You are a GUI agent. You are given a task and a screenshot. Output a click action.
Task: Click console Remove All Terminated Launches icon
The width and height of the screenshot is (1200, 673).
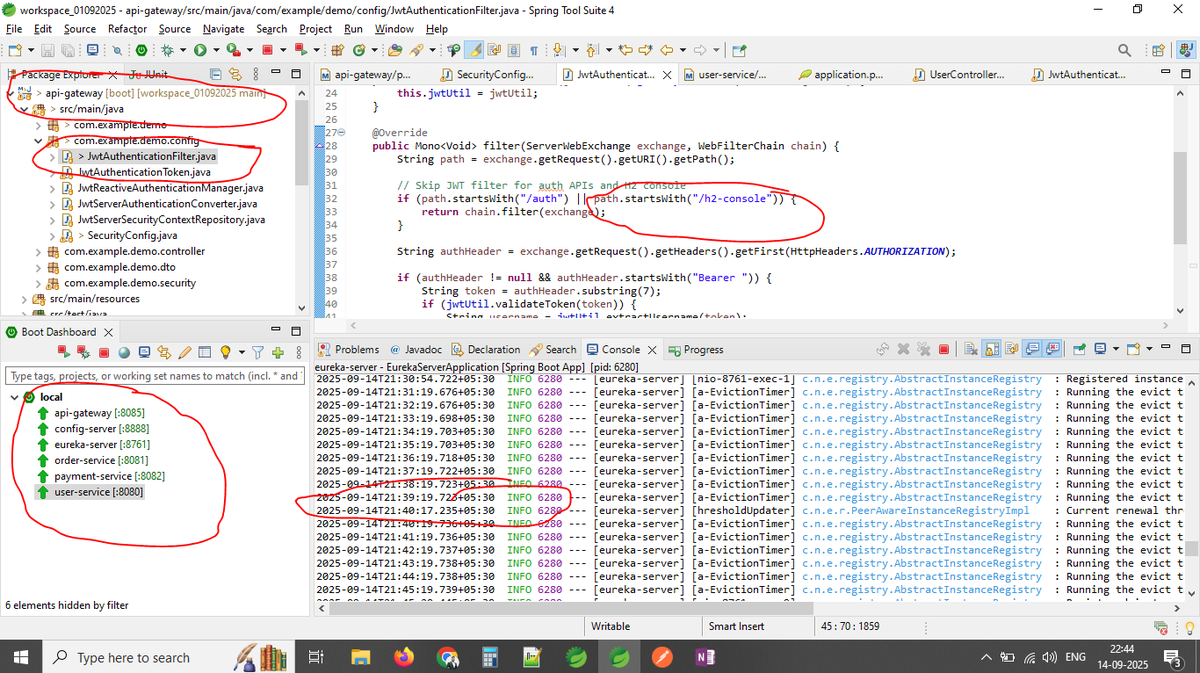924,350
